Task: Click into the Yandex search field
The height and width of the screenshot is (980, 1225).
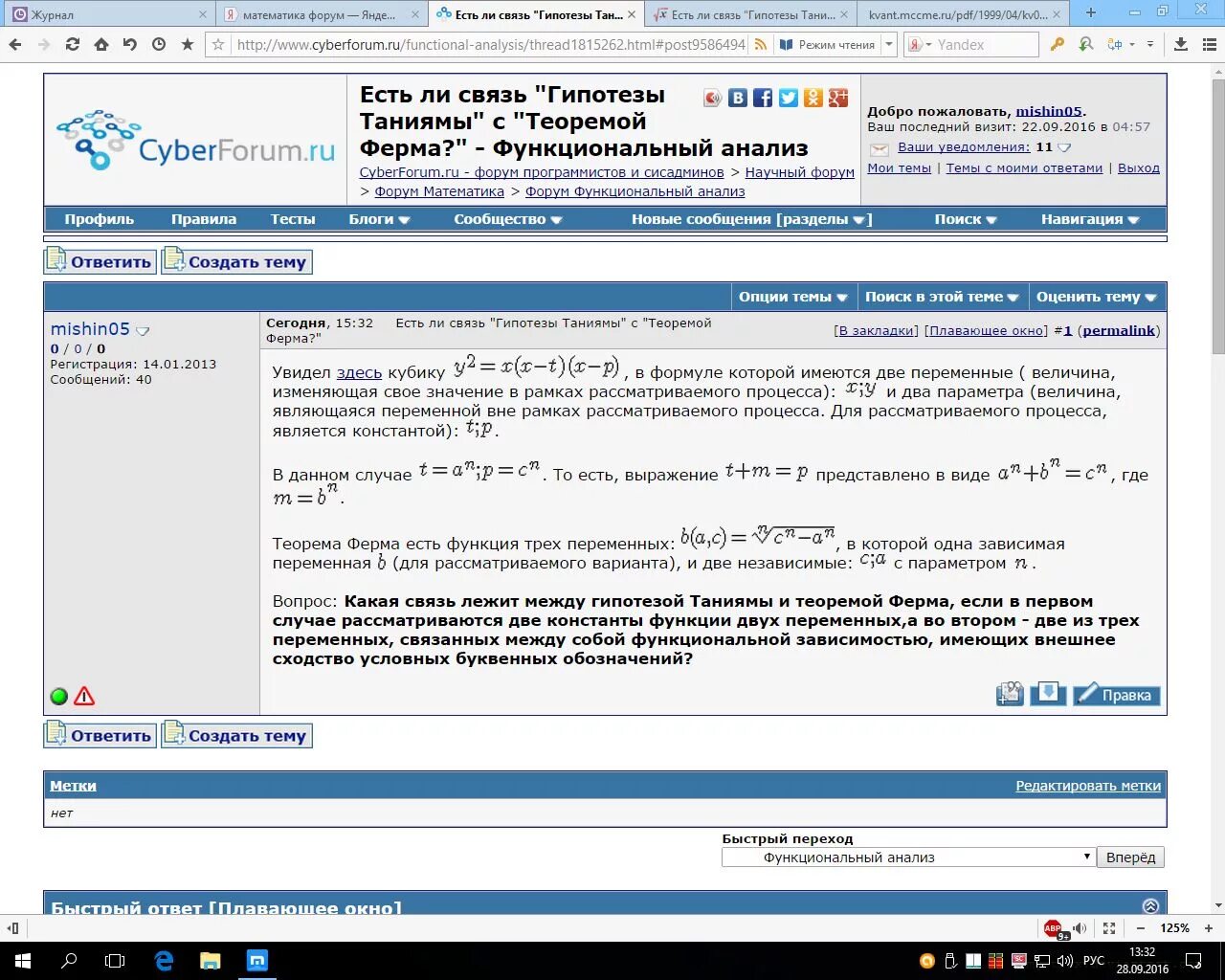Action: coord(986,45)
